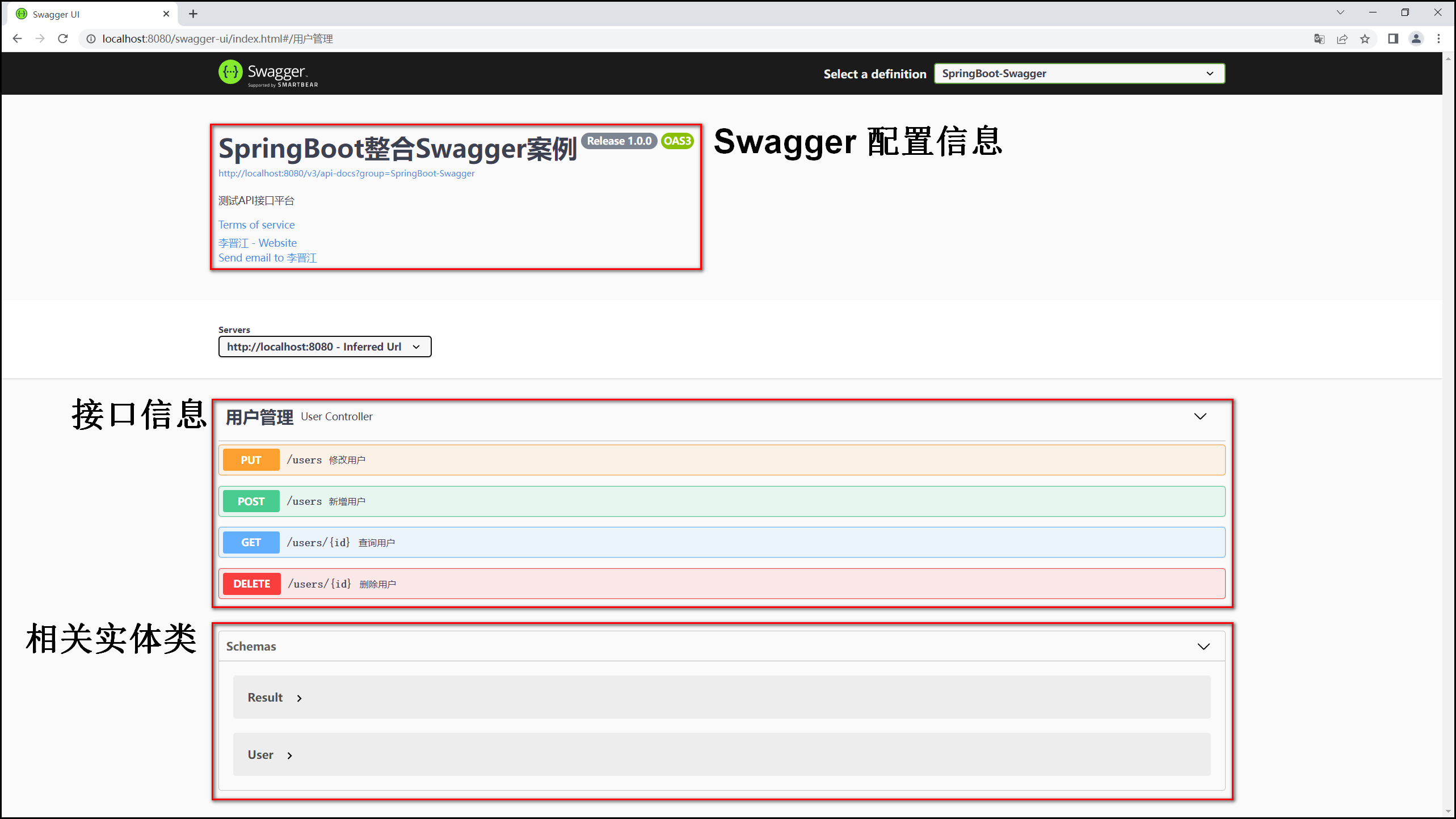Click the Swagger logo

[268, 73]
